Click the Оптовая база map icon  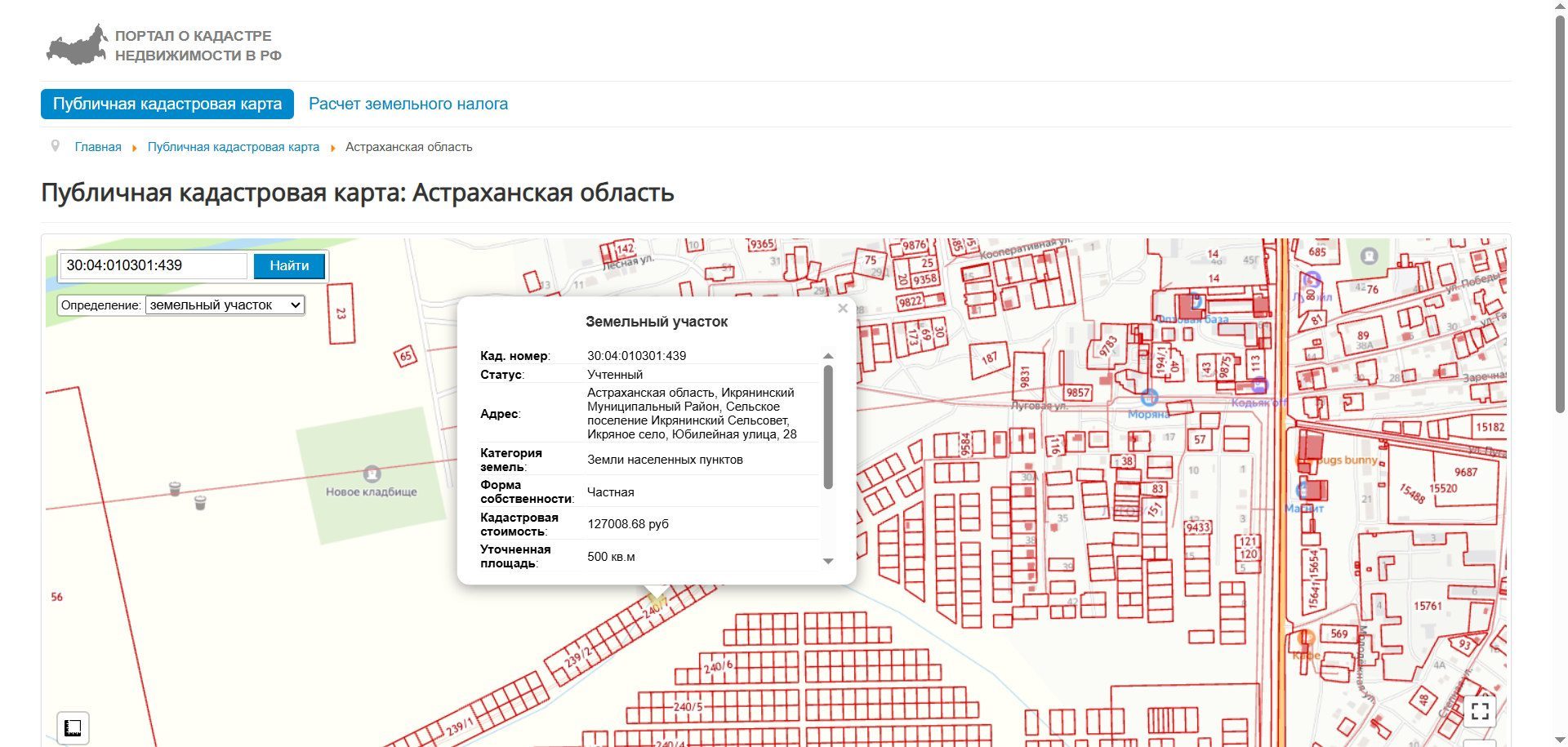coord(1196,302)
